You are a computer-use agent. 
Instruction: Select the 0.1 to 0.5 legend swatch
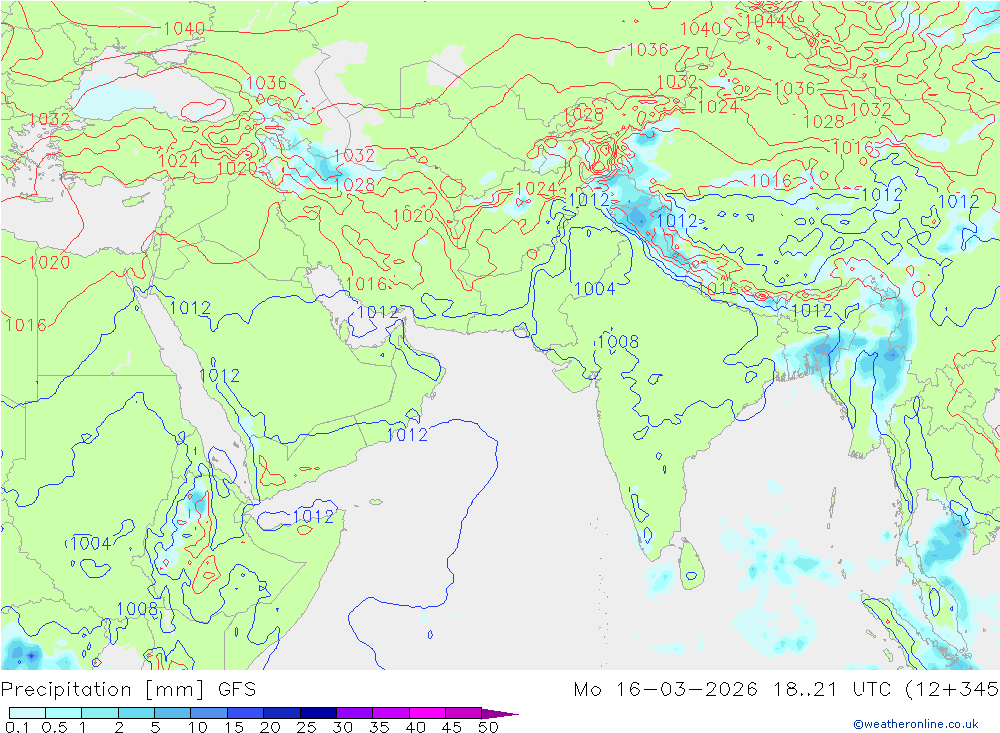27,713
